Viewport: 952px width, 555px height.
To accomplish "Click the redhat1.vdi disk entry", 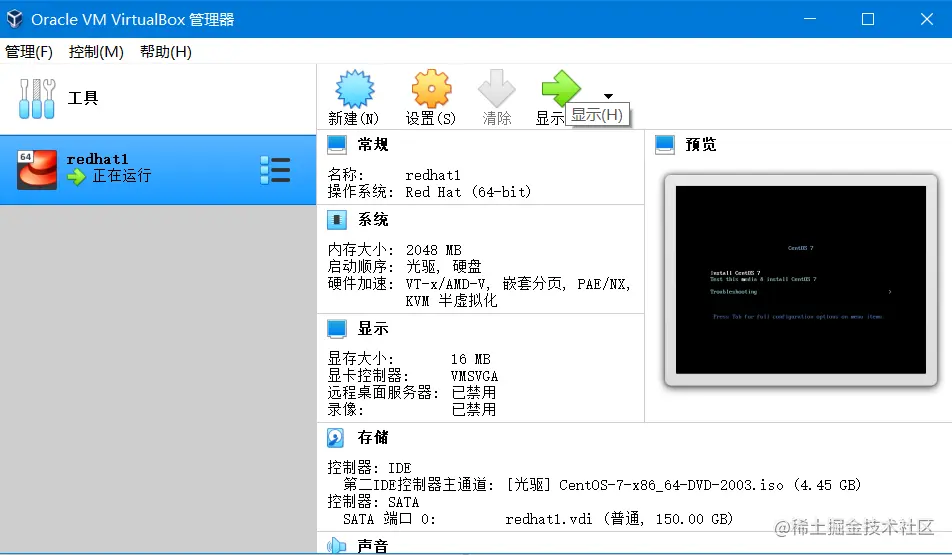I will (619, 519).
